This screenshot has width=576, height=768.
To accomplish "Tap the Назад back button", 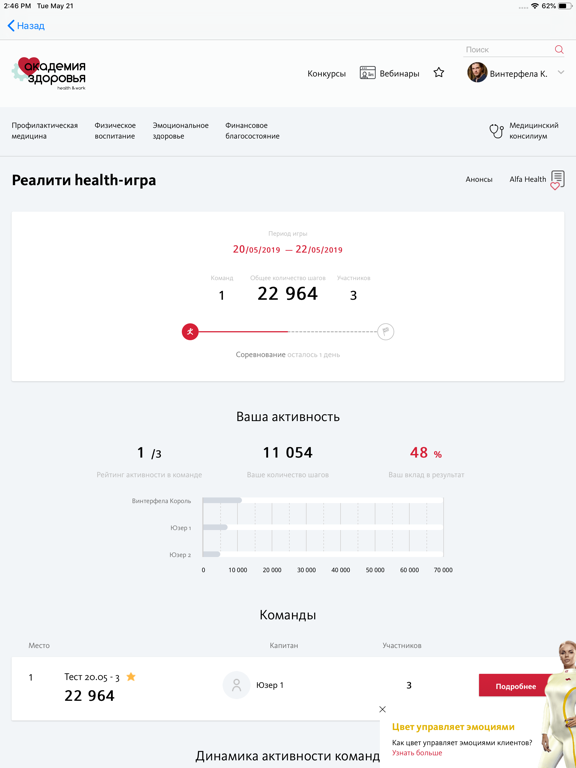I will point(26,26).
